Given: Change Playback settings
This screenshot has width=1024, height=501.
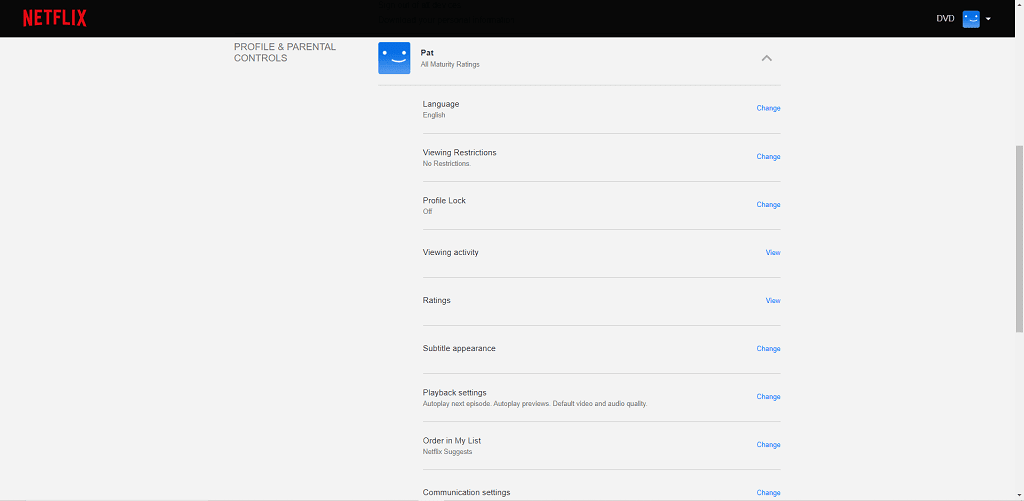Looking at the screenshot, I should click(768, 396).
